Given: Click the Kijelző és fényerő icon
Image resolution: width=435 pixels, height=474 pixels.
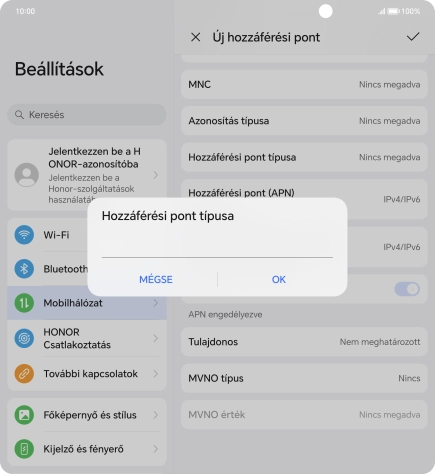Looking at the screenshot, I should (24, 449).
